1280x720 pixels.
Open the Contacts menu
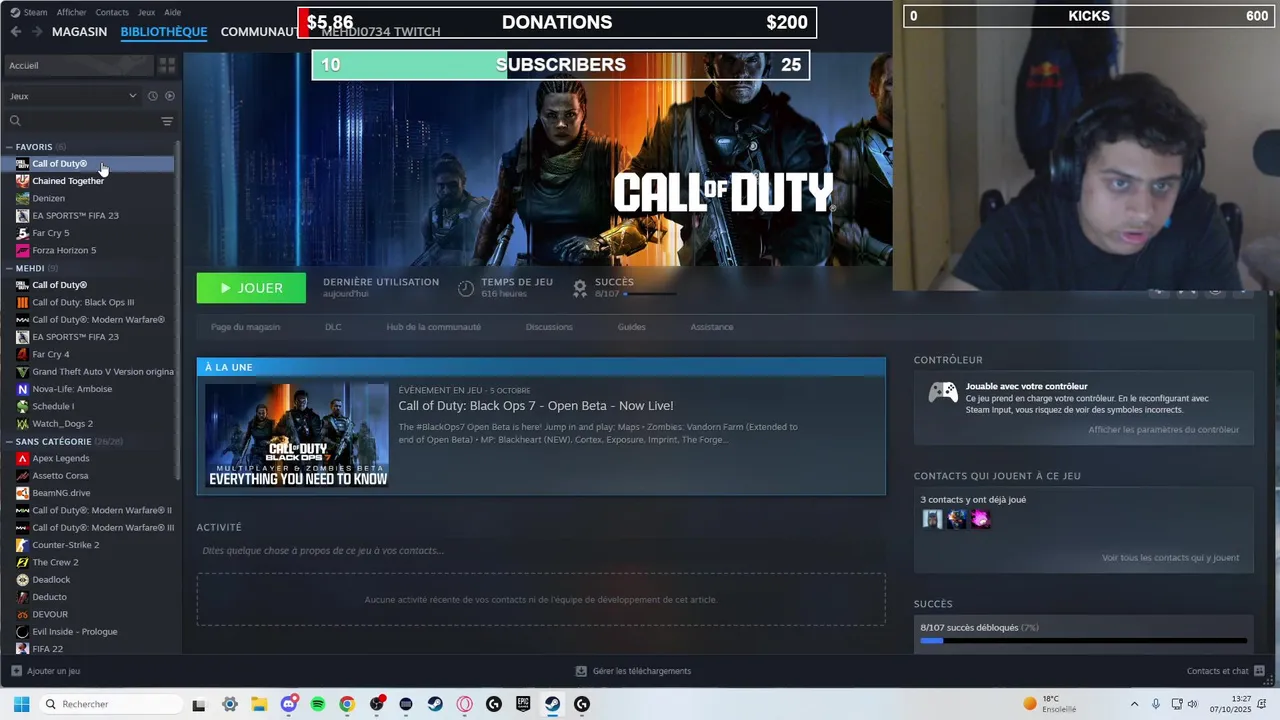(112, 12)
